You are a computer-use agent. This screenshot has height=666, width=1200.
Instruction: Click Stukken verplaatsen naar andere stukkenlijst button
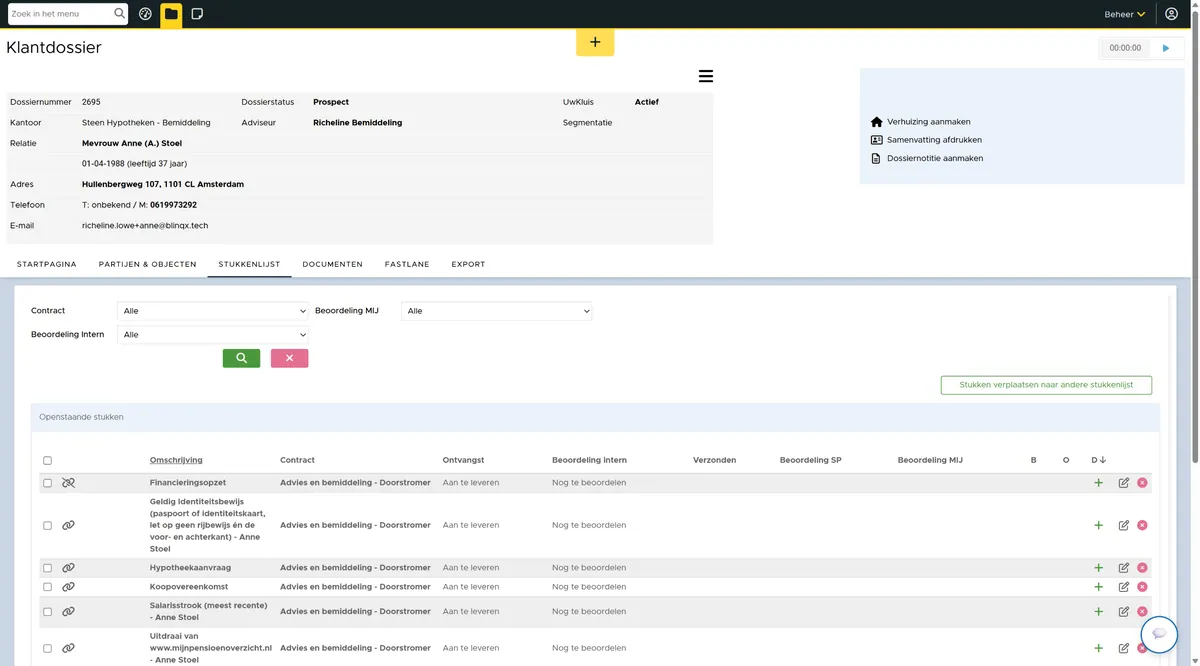[1046, 385]
